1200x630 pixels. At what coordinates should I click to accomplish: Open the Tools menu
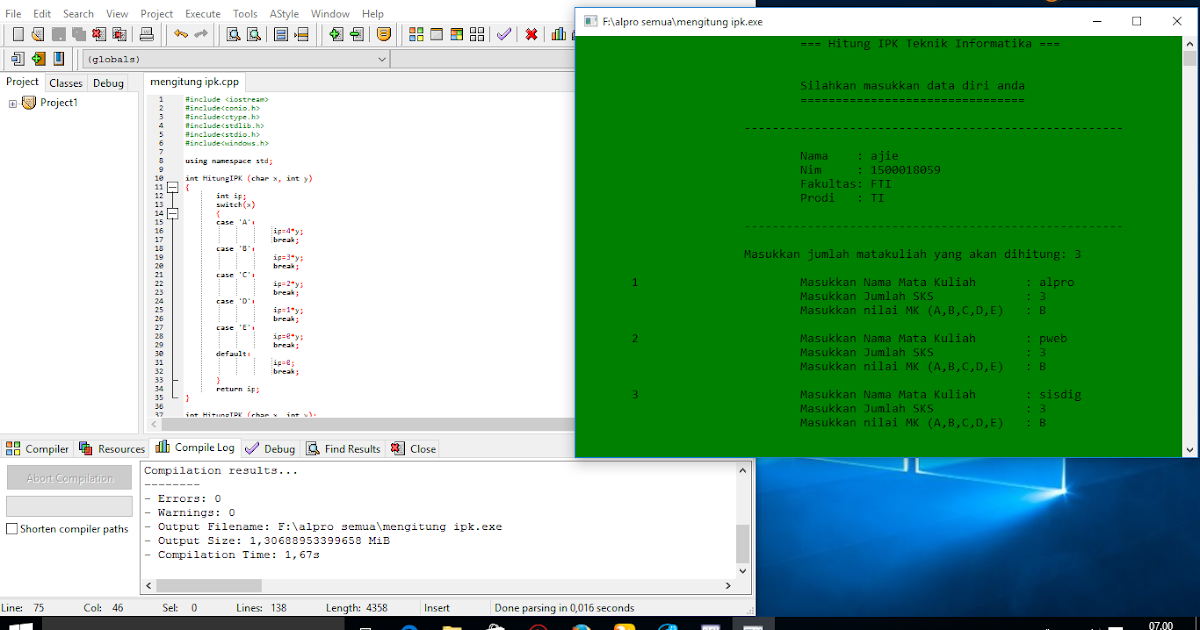pos(245,14)
